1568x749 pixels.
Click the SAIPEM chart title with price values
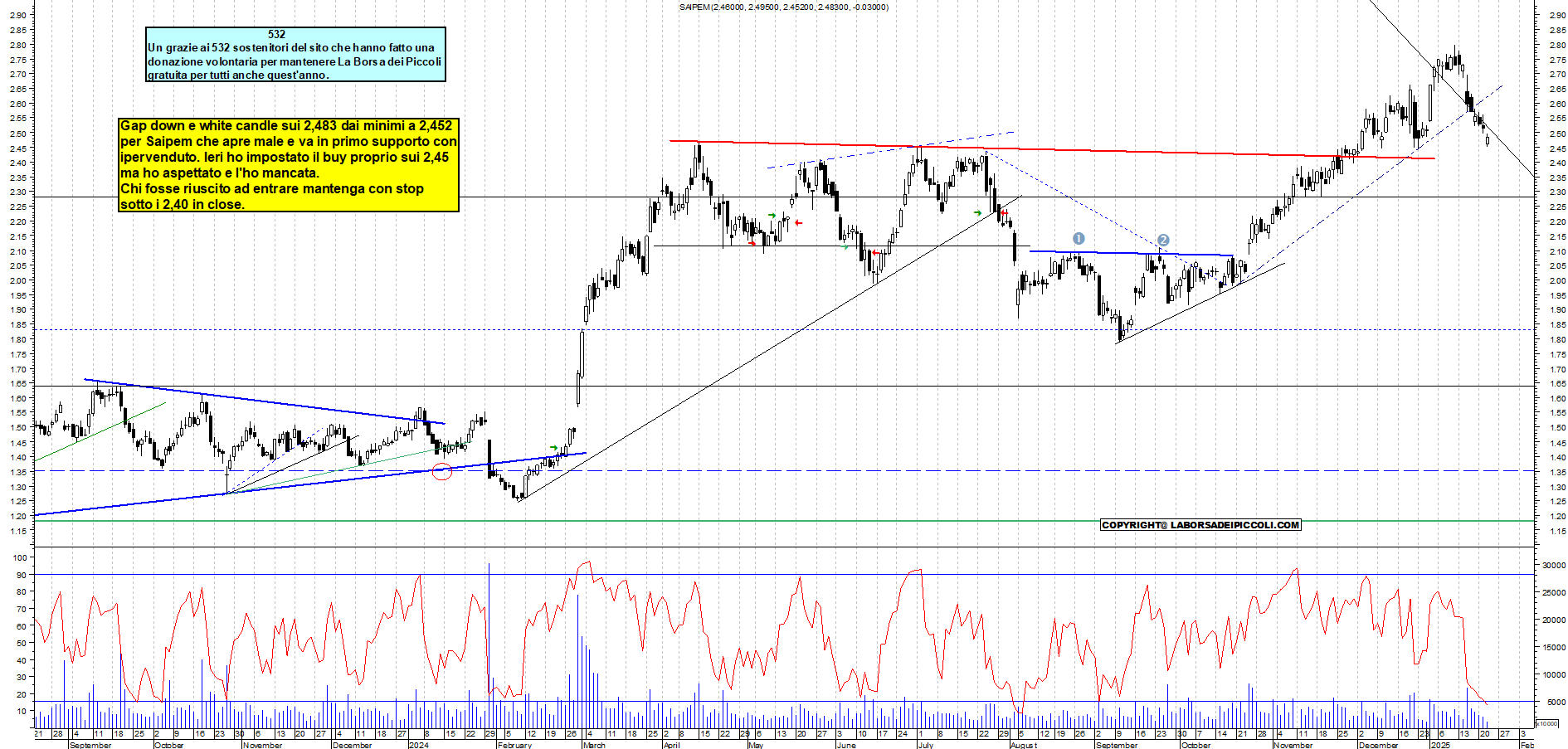click(783, 7)
